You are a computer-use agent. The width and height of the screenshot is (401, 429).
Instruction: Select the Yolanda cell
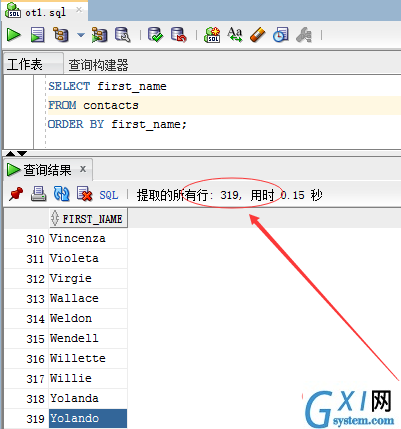point(88,399)
